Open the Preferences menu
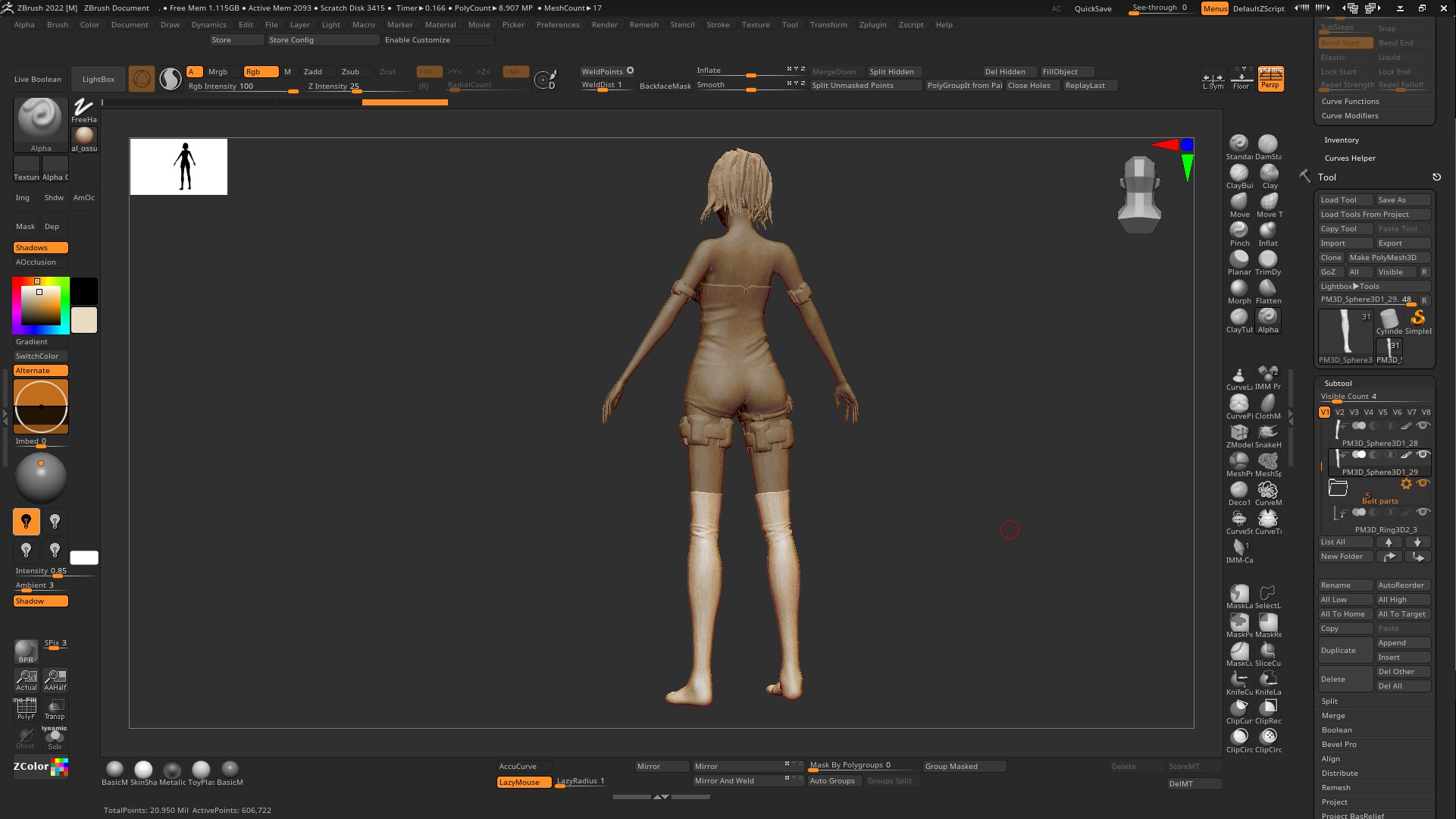 [x=558, y=25]
